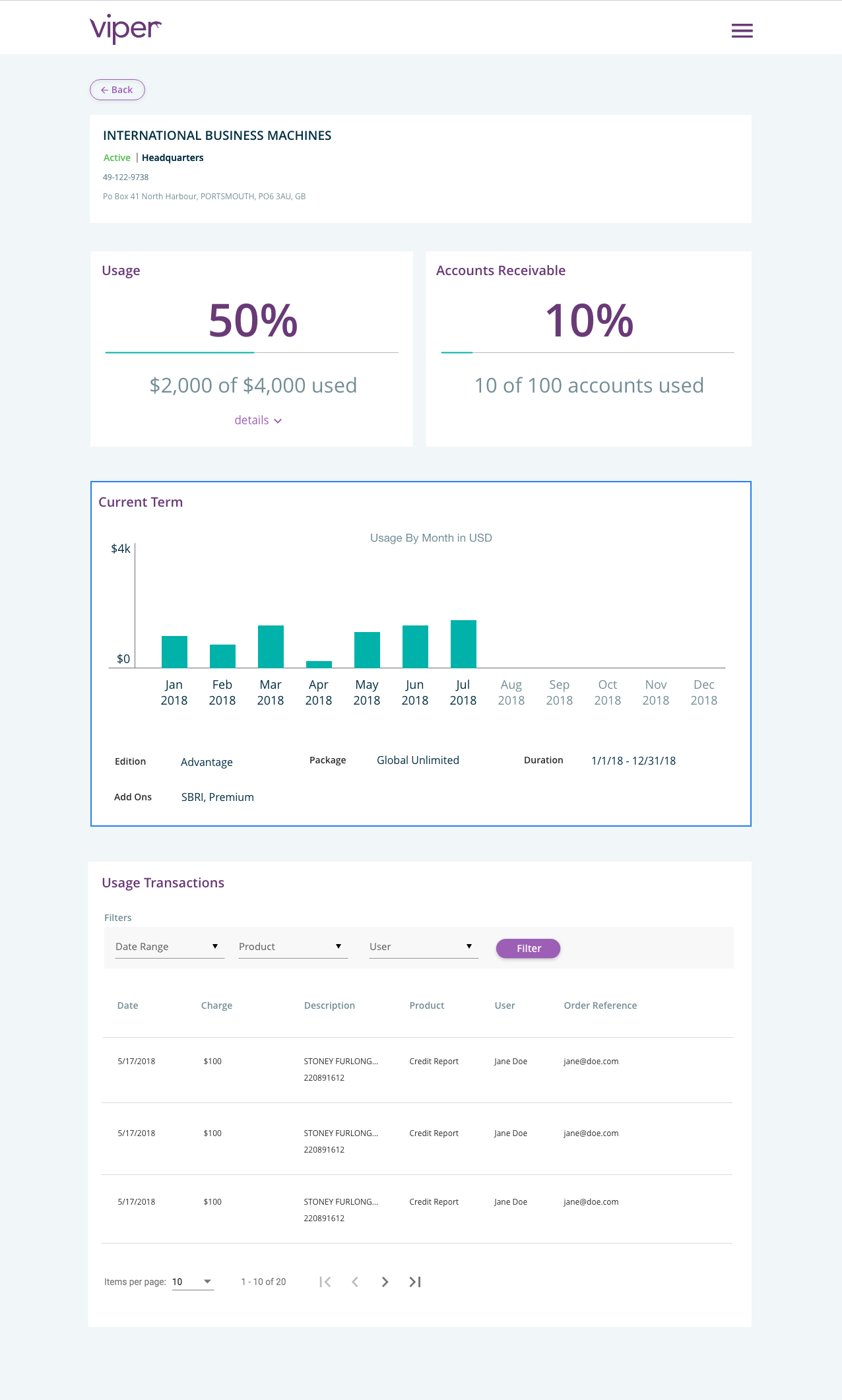Click the Apr 2018 usage bar

pos(319,664)
